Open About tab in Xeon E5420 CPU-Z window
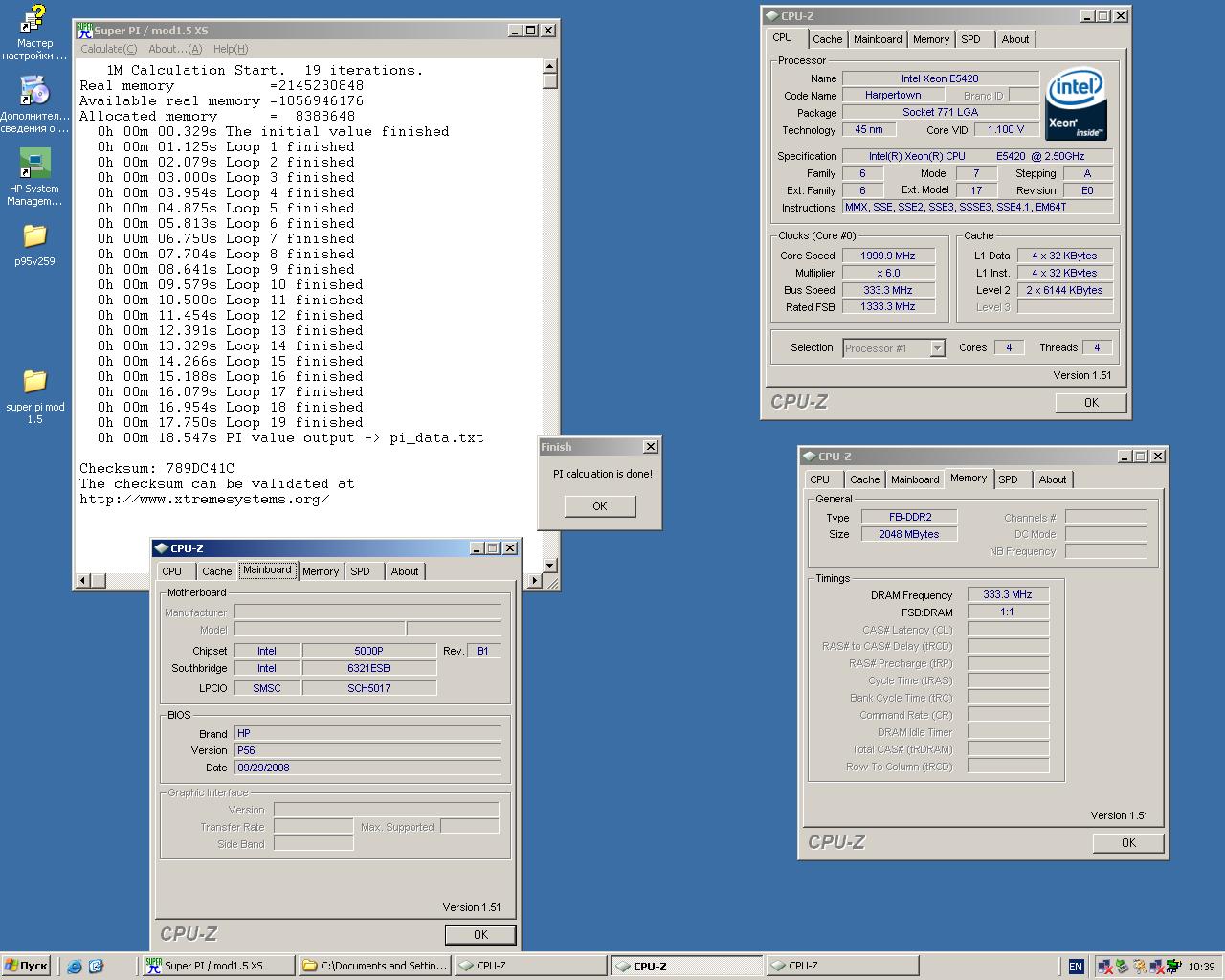This screenshot has height=980, width=1225. pyautogui.click(x=1015, y=39)
